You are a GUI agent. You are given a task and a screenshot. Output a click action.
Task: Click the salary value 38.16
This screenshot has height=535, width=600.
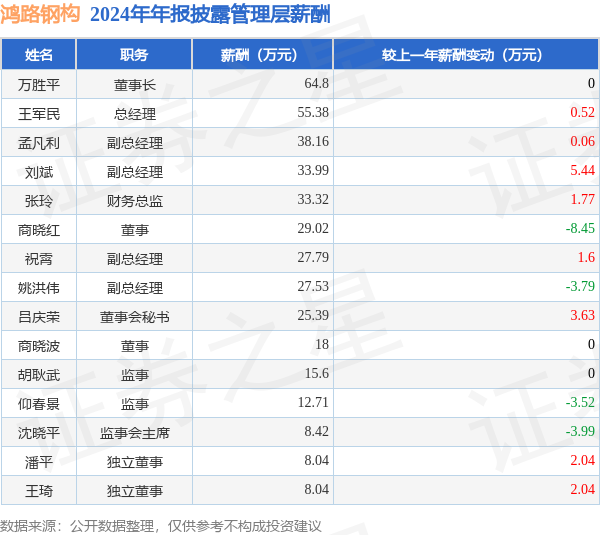pos(313,142)
